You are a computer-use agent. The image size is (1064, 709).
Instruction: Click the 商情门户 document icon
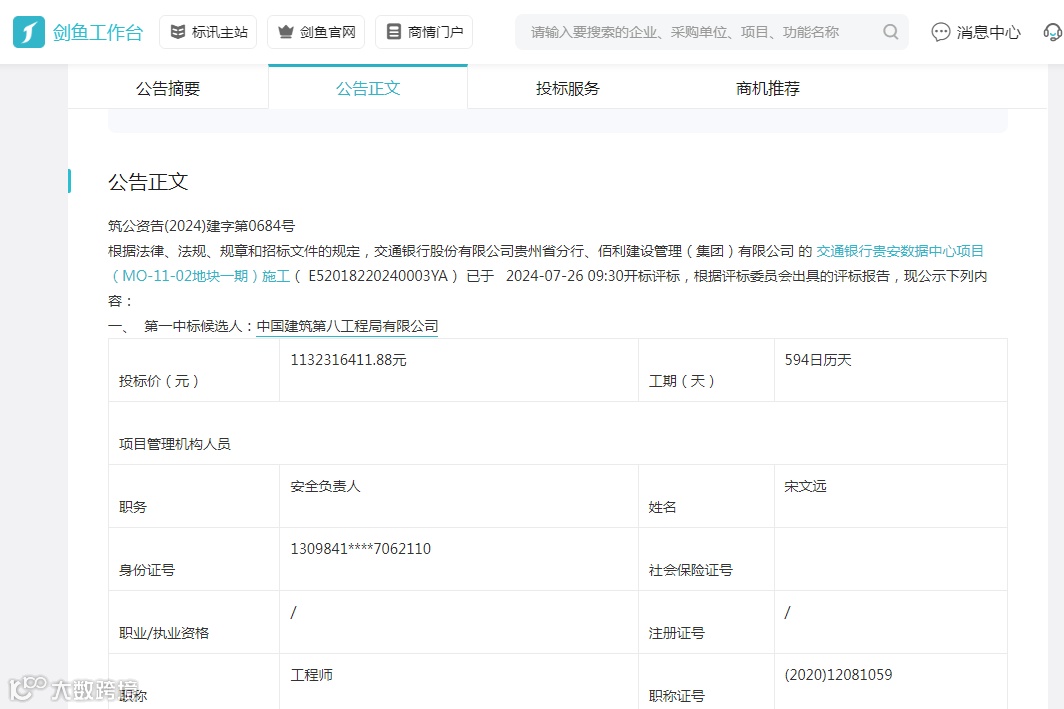click(394, 32)
